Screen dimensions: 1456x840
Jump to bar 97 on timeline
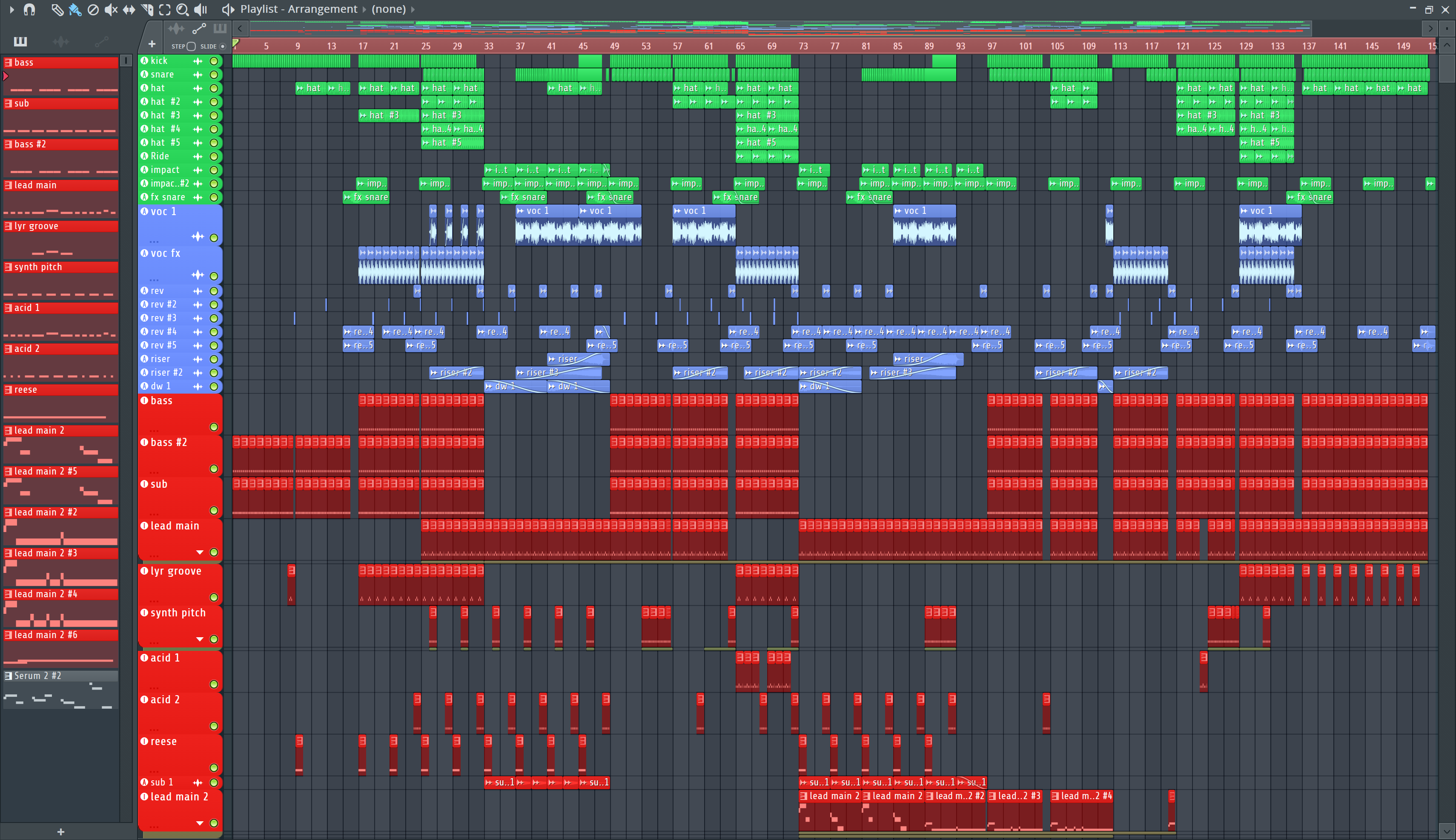pyautogui.click(x=992, y=46)
